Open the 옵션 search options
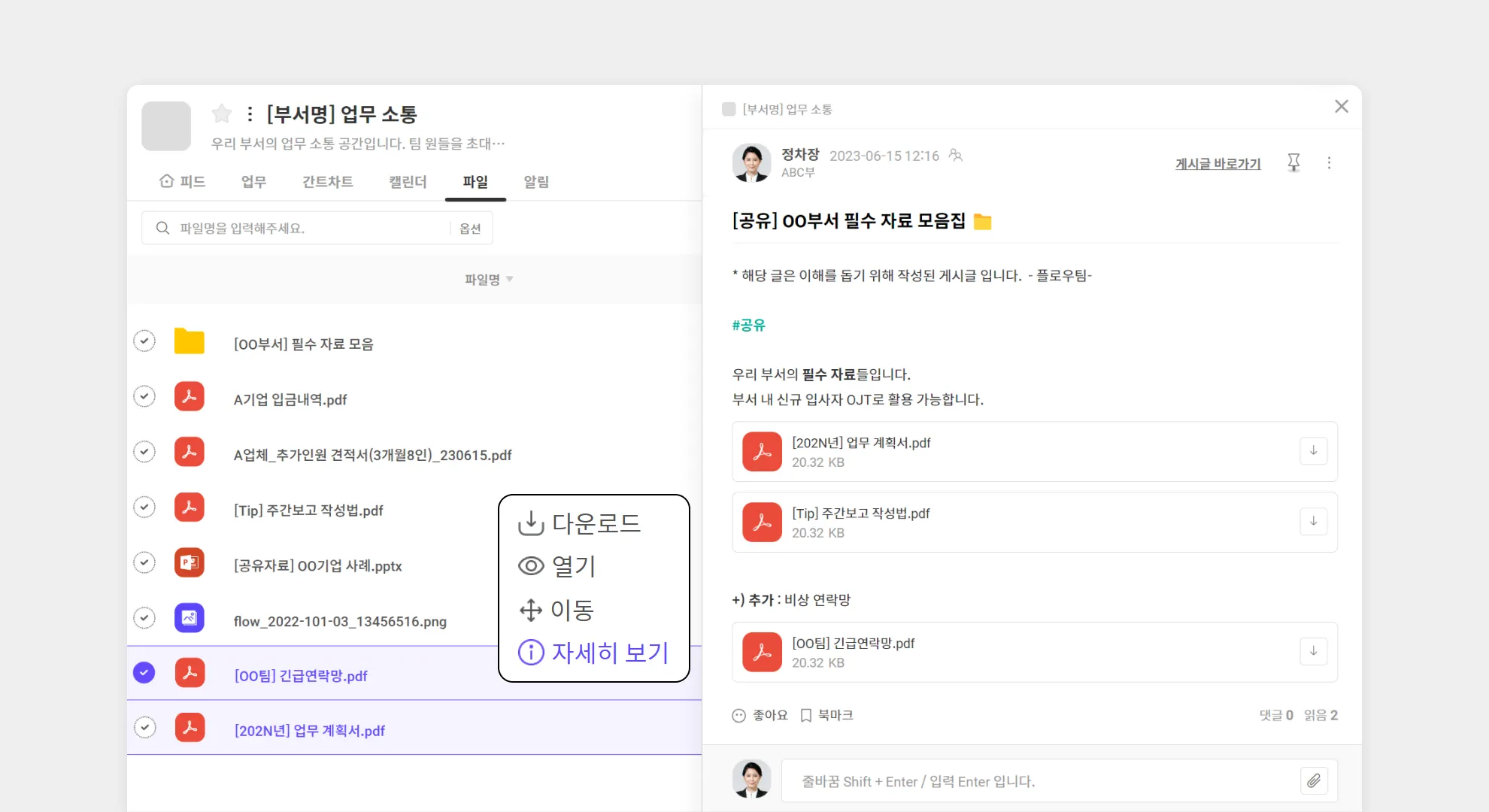Screen dimensions: 1489x812 [x=470, y=229]
